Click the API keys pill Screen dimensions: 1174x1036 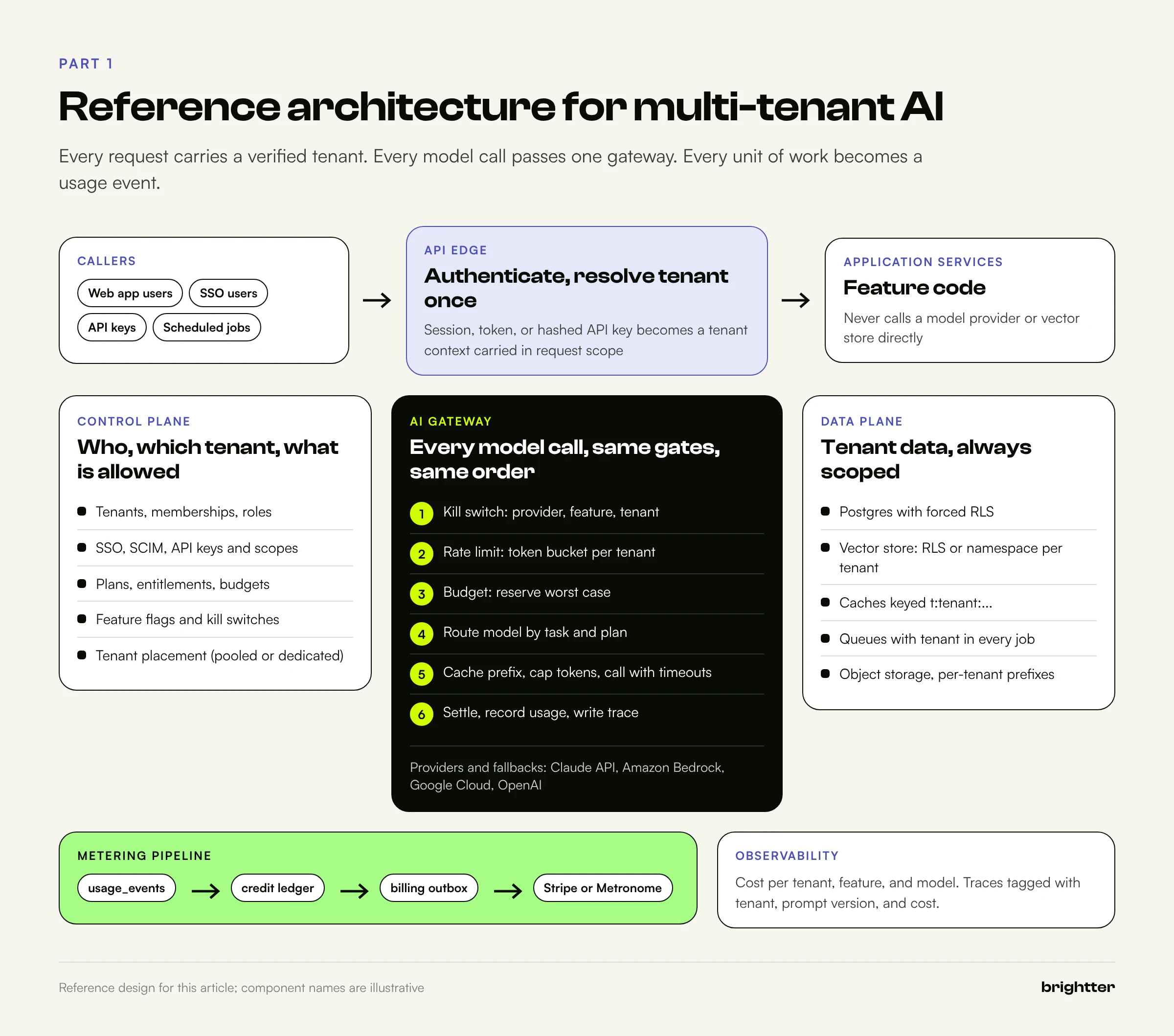112,327
